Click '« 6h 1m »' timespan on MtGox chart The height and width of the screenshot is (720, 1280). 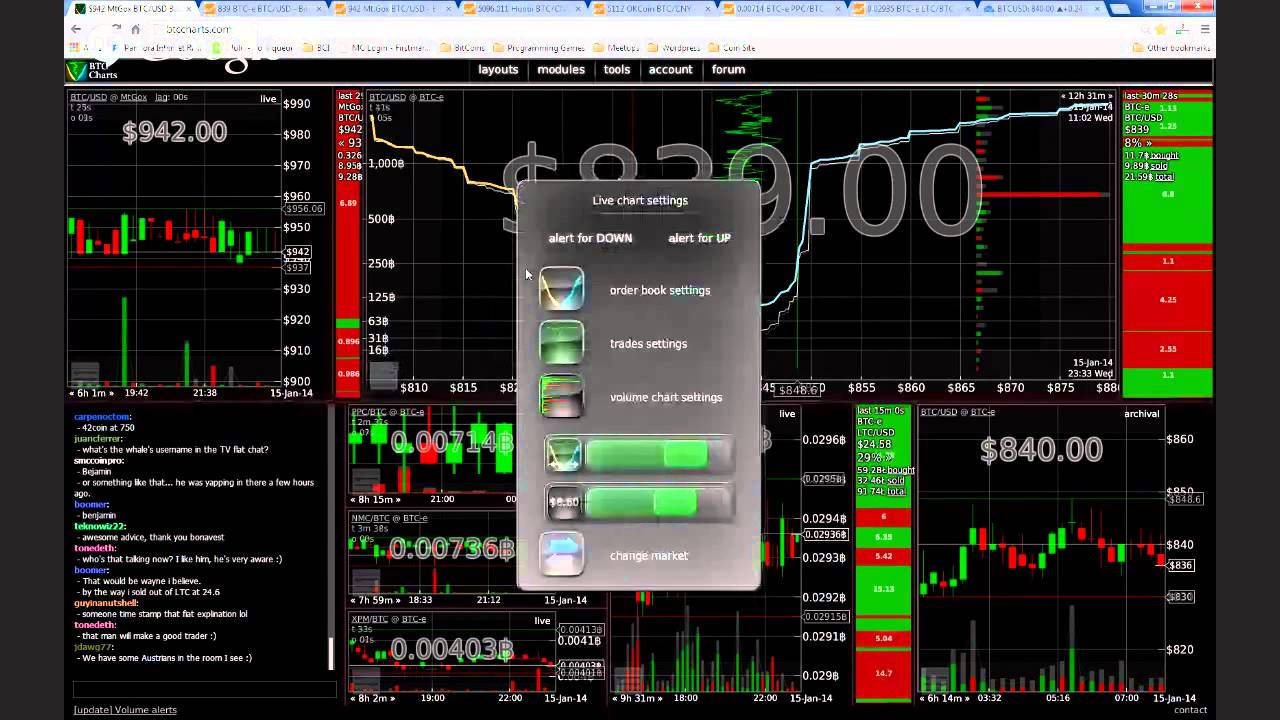[x=90, y=393]
